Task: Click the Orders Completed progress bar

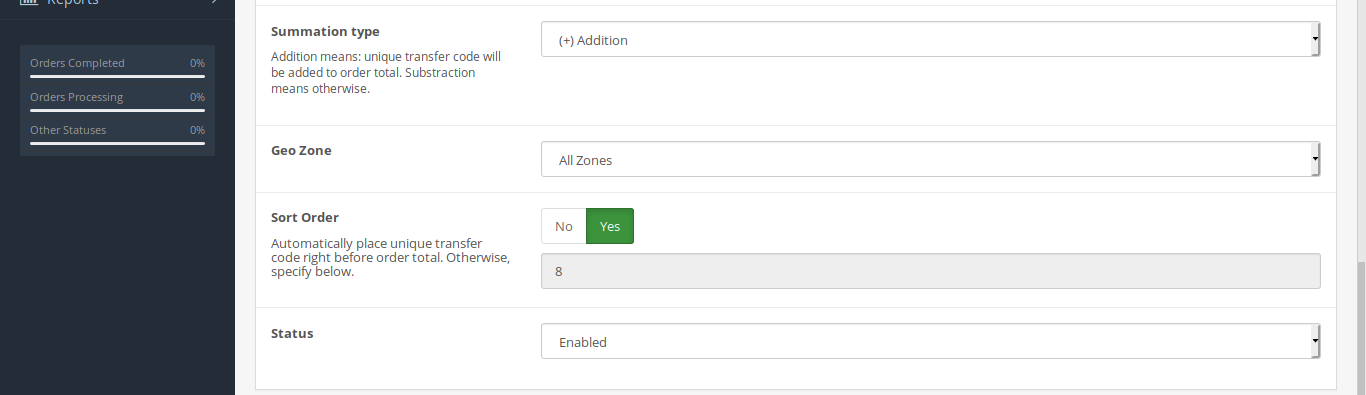Action: tap(117, 76)
